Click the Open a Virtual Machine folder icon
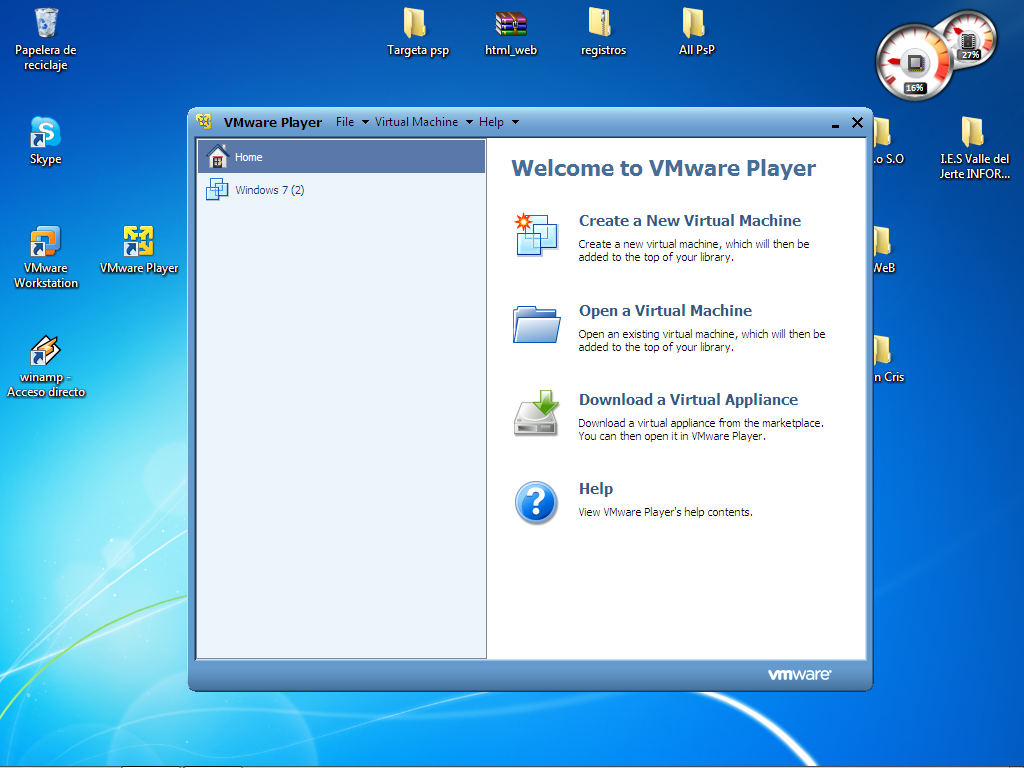 tap(536, 324)
